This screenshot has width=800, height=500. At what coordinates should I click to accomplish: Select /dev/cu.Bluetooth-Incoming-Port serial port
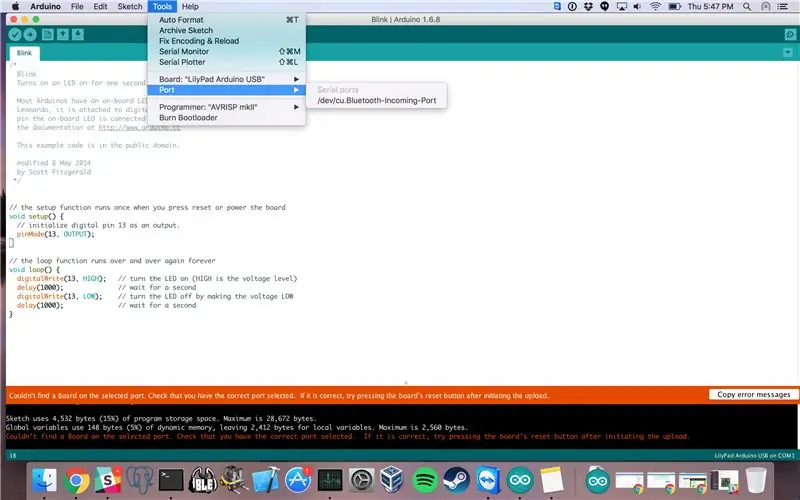tap(377, 101)
